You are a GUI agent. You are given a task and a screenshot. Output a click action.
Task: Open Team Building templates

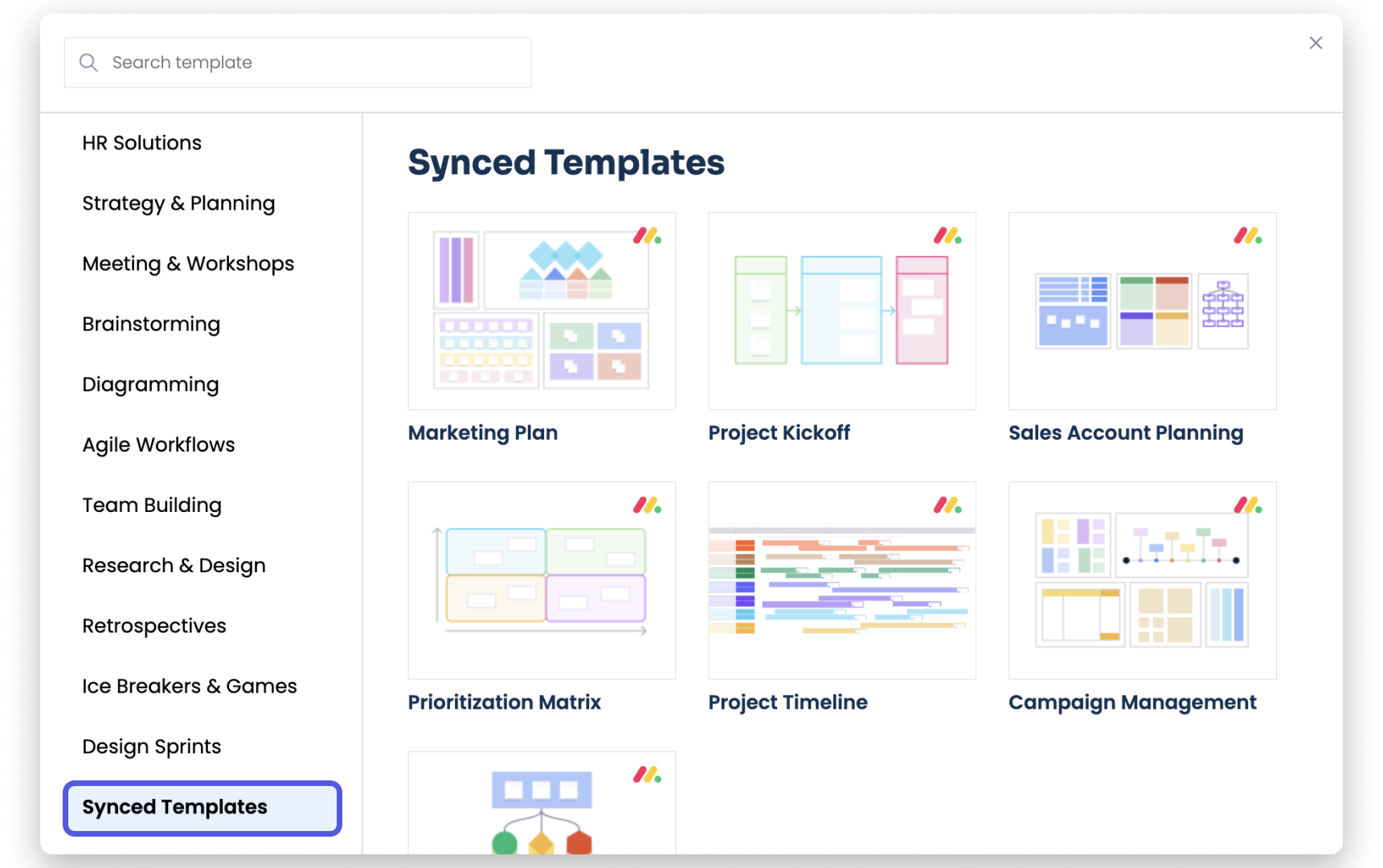(152, 505)
